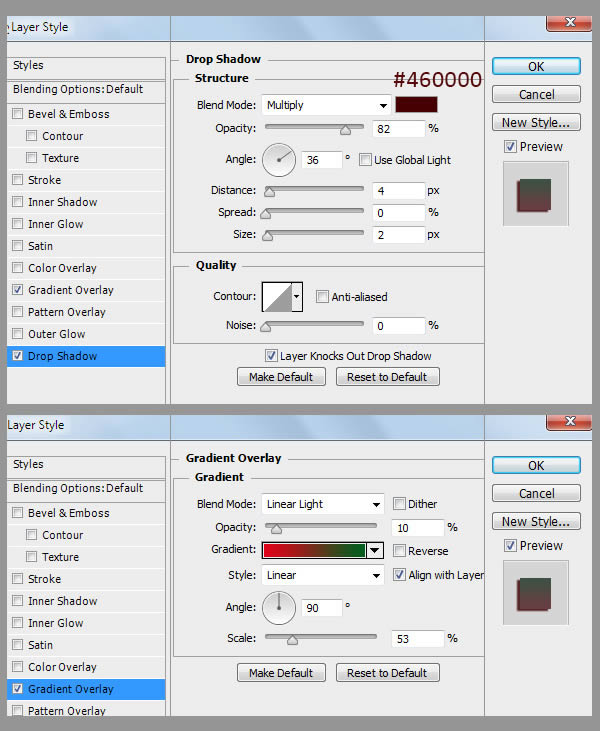Open the Linear Light blend mode dropdown

pos(322,504)
